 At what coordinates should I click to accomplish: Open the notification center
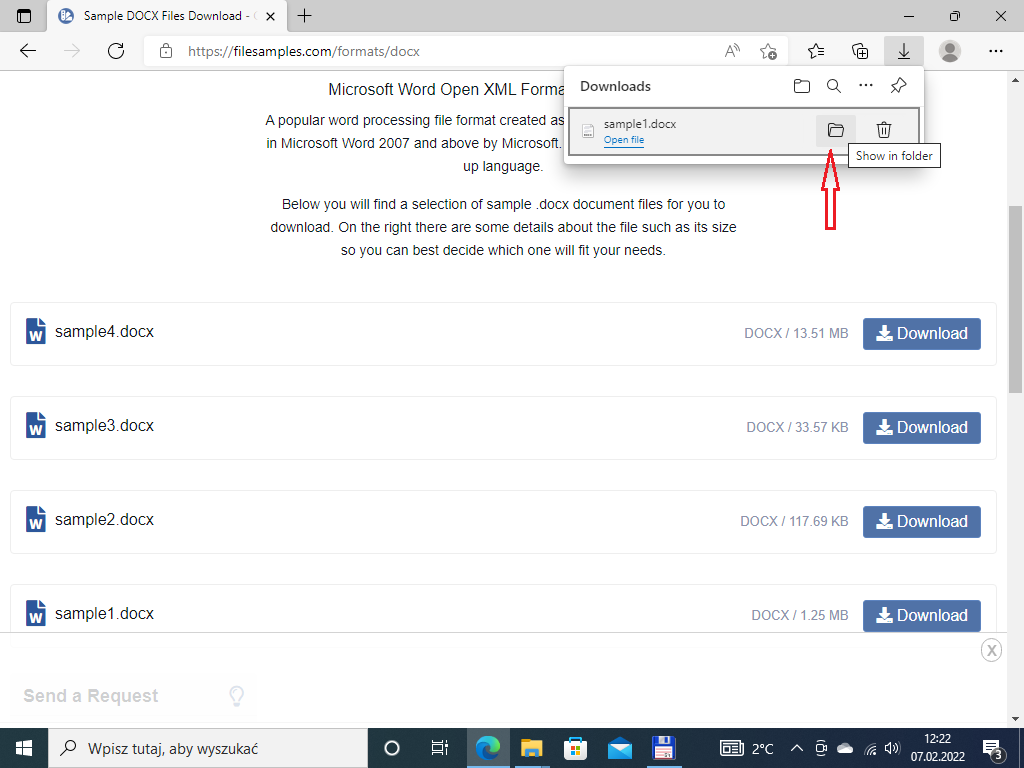(993, 748)
